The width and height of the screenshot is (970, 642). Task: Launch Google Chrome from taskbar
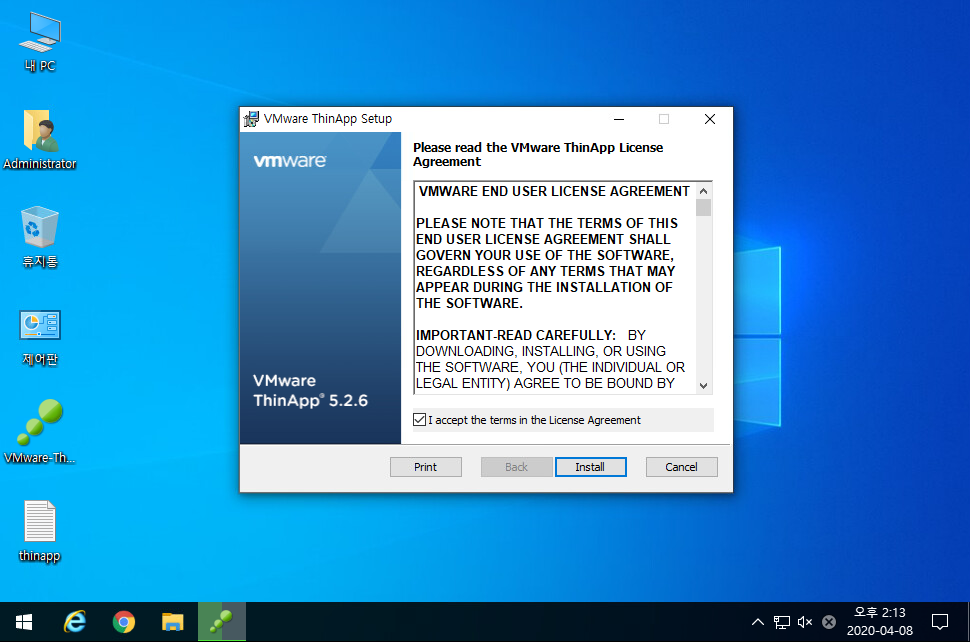click(124, 622)
